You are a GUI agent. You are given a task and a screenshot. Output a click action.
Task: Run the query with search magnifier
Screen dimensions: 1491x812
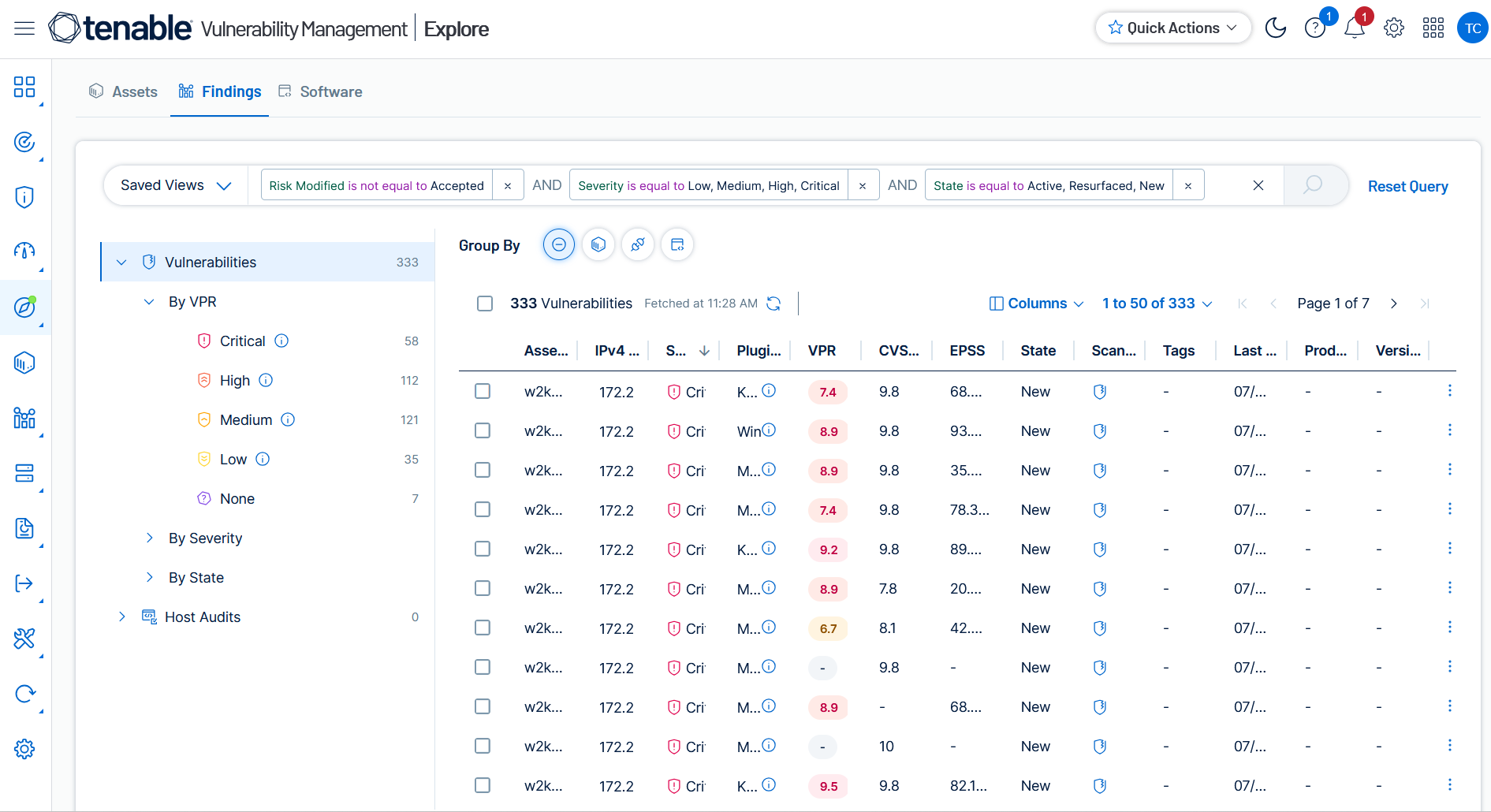click(x=1313, y=185)
